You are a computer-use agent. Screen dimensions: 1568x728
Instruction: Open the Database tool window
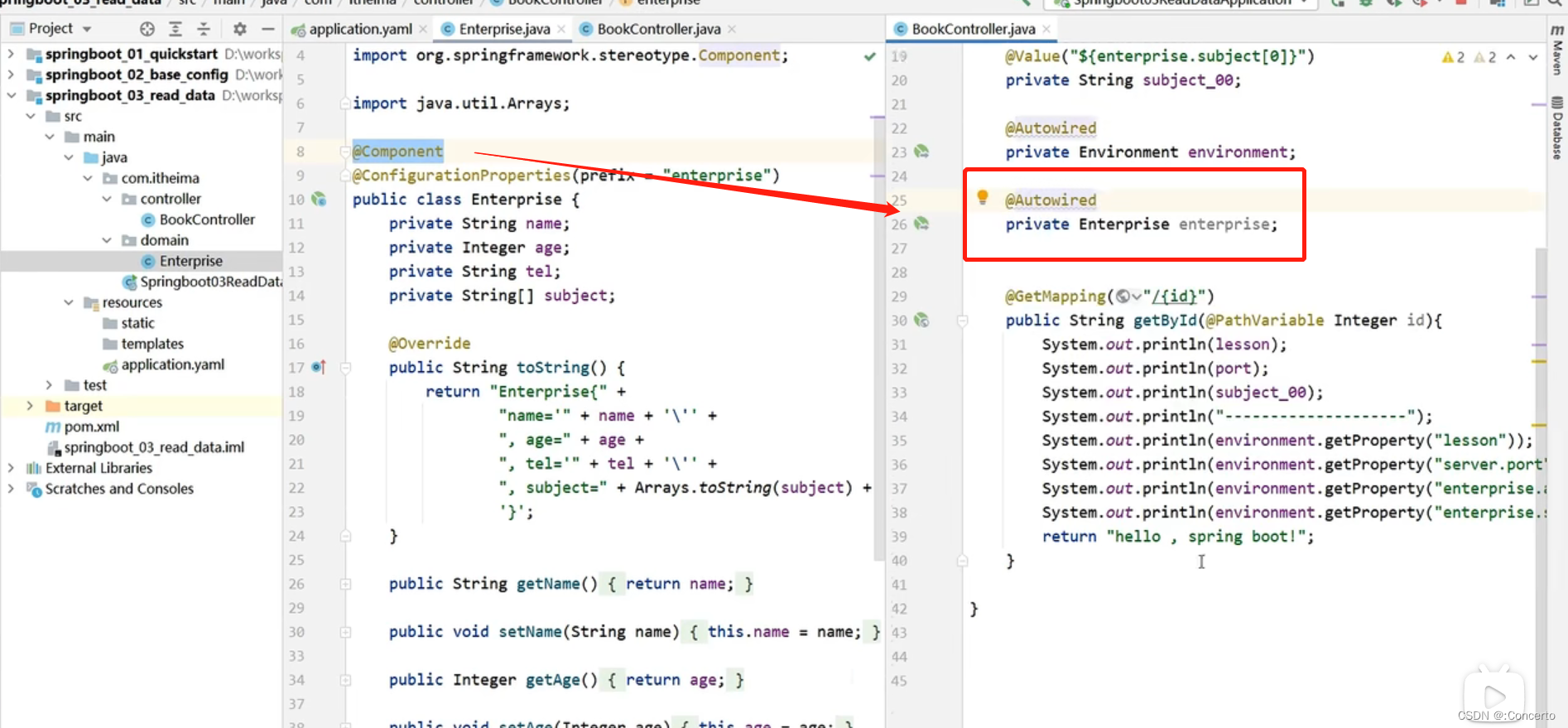click(1557, 128)
